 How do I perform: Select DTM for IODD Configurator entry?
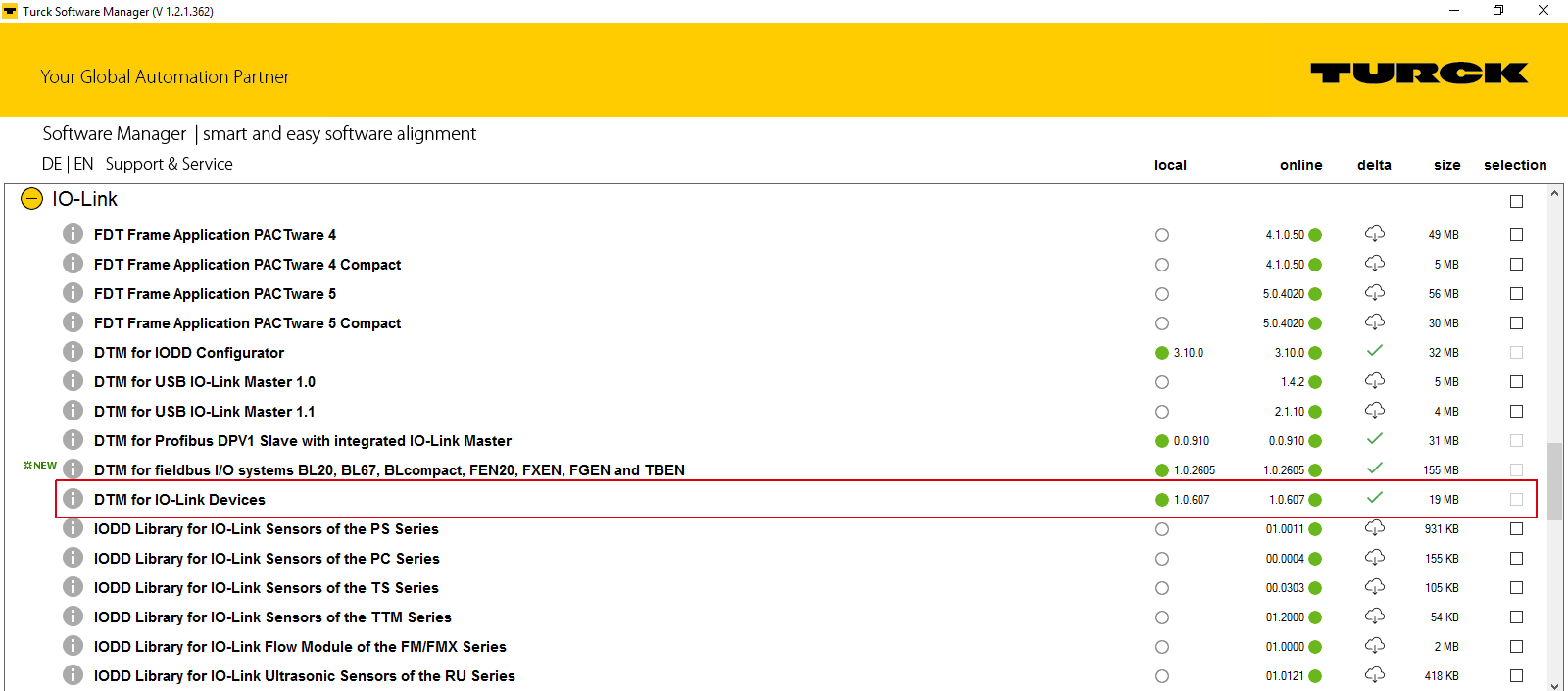point(189,353)
